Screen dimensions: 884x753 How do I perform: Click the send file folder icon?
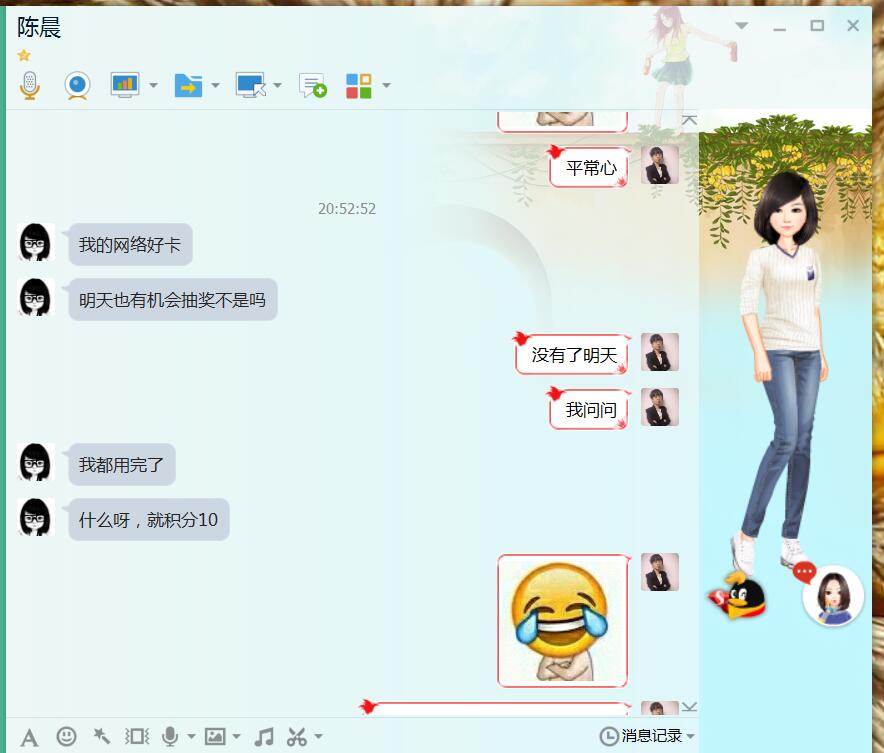coord(187,85)
